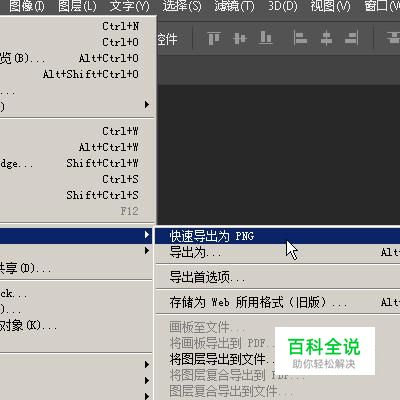
Task: Click the align horizontal centers icon
Action: [x=326, y=38]
